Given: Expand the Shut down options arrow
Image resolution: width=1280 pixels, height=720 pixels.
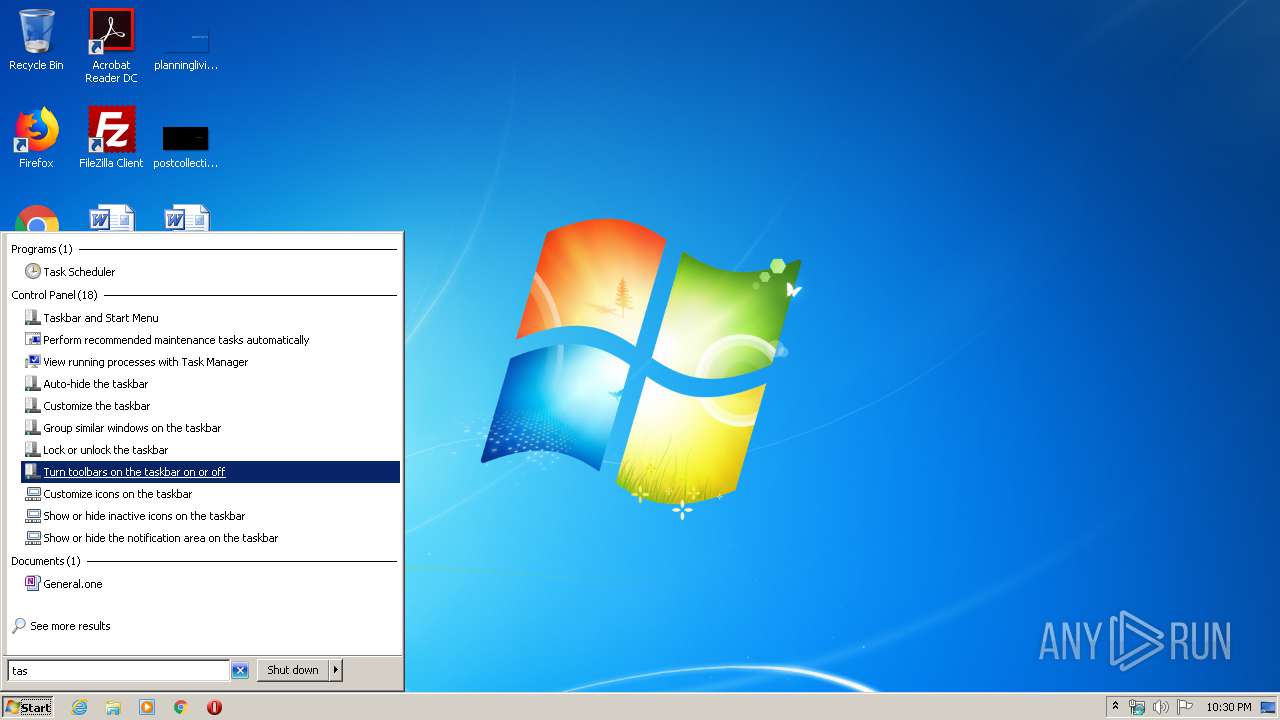Looking at the screenshot, I should click(x=336, y=670).
